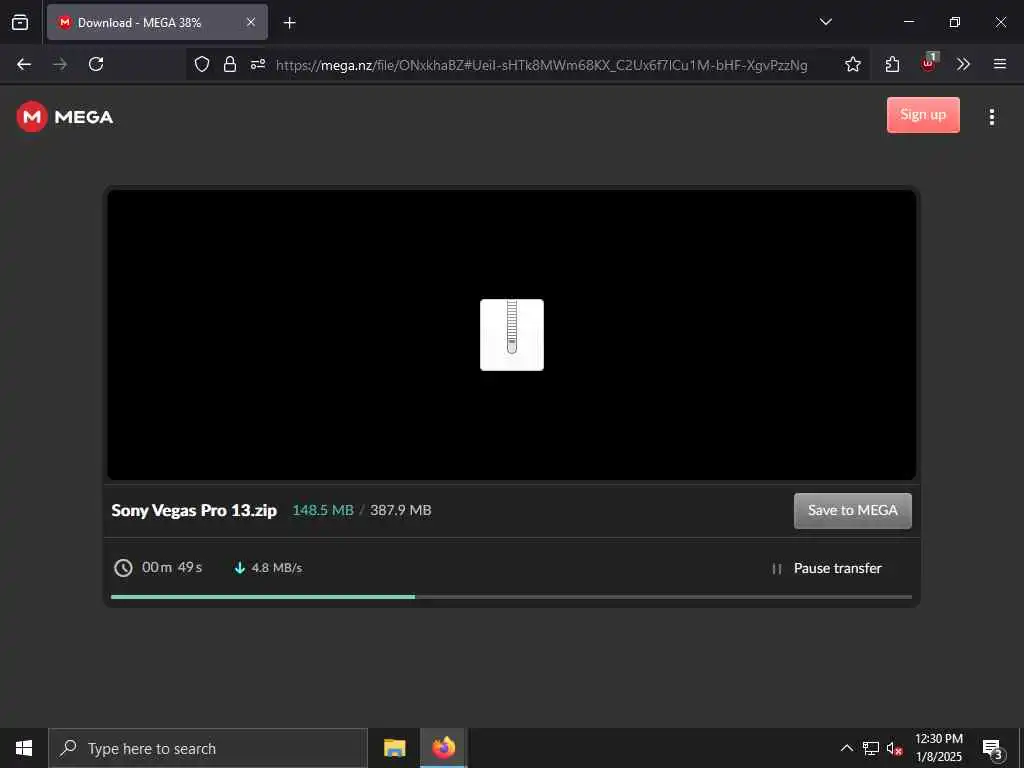Click Save to MEGA button
The width and height of the screenshot is (1024, 768).
click(852, 511)
